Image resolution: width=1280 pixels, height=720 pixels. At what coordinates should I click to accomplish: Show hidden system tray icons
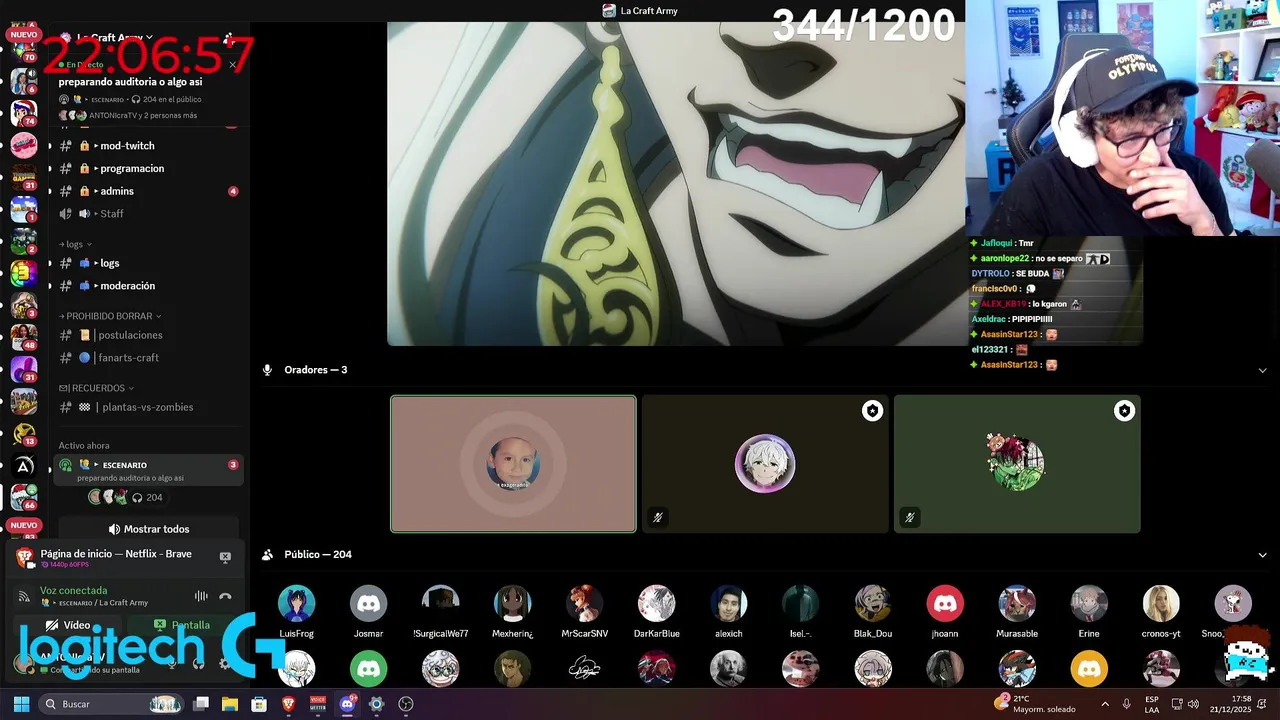pyautogui.click(x=1106, y=704)
